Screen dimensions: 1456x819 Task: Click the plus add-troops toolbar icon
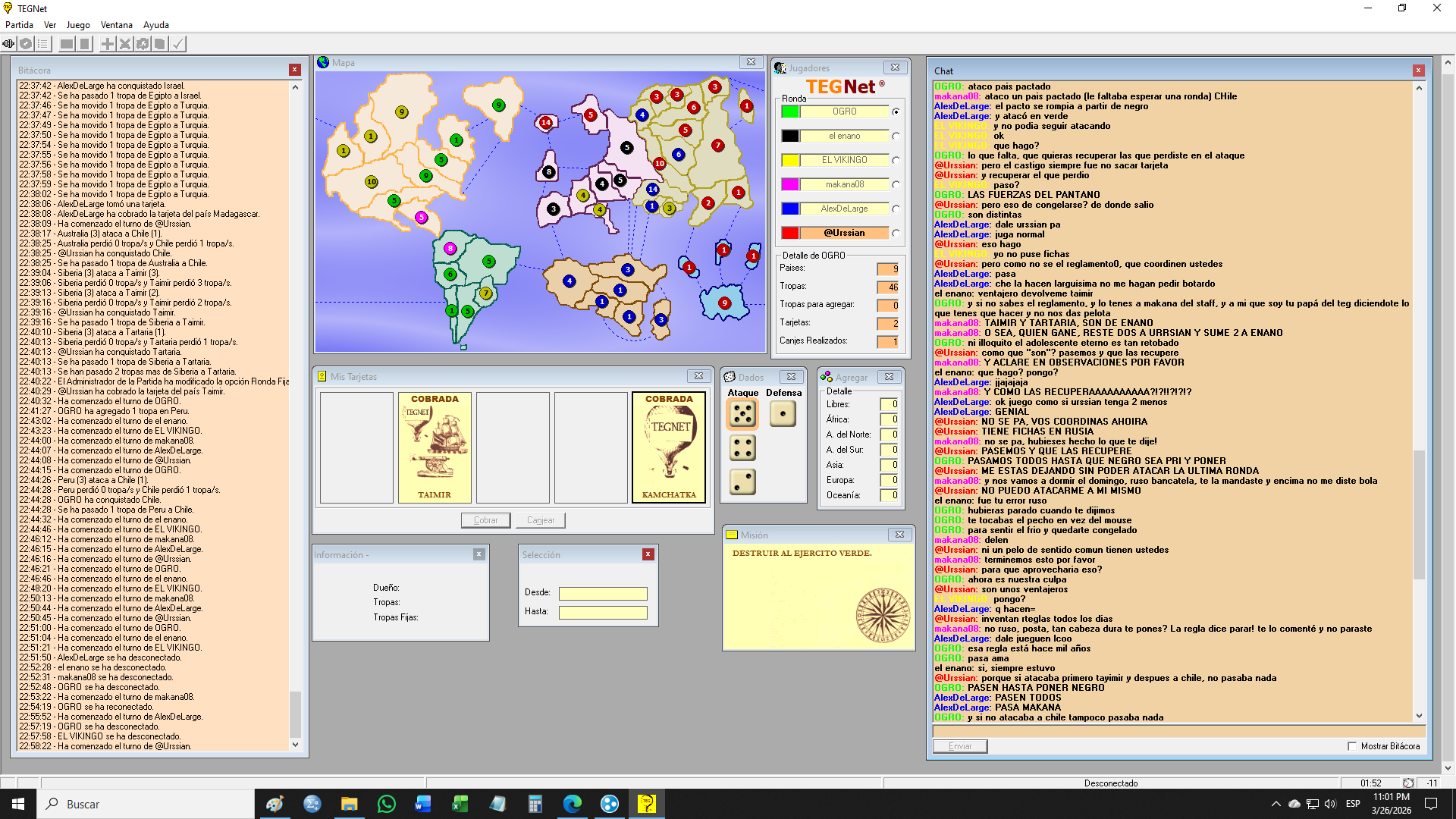coord(108,44)
